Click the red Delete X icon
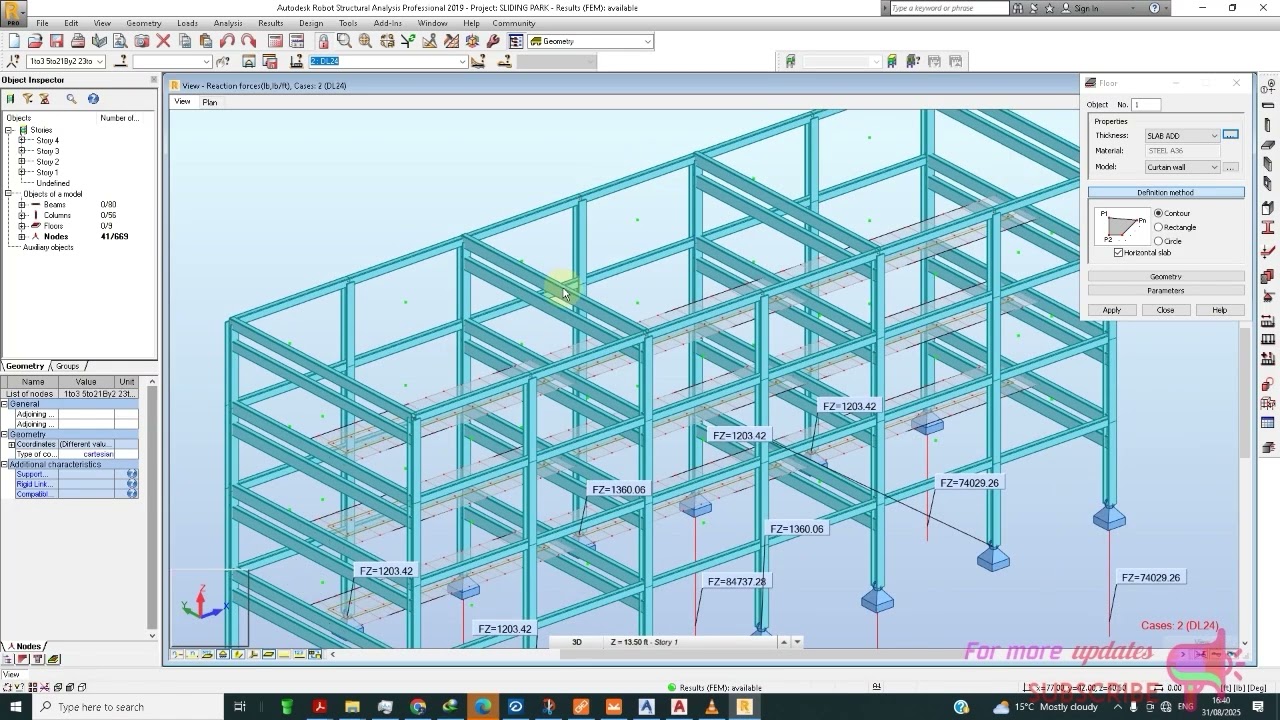Image resolution: width=1280 pixels, height=720 pixels. [x=163, y=41]
